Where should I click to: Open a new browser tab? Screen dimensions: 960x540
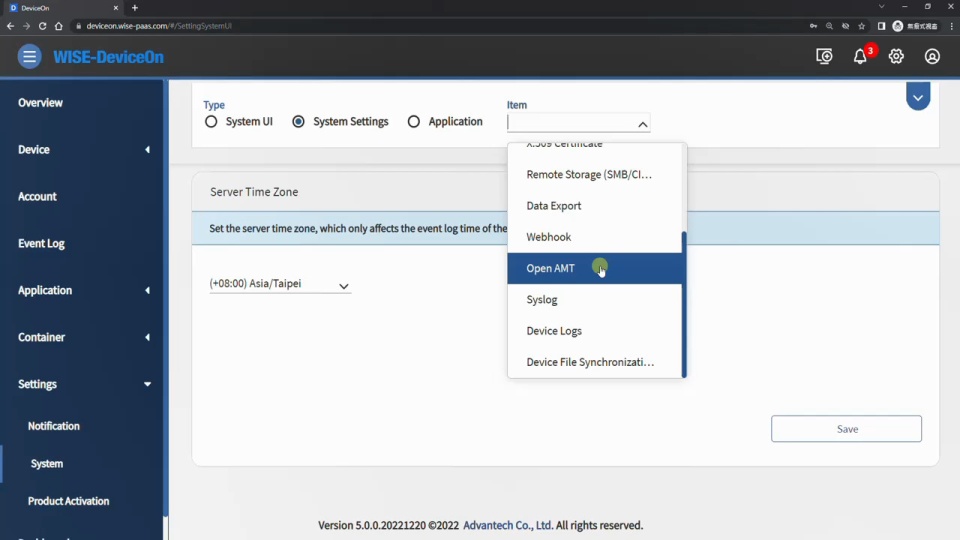pyautogui.click(x=135, y=8)
